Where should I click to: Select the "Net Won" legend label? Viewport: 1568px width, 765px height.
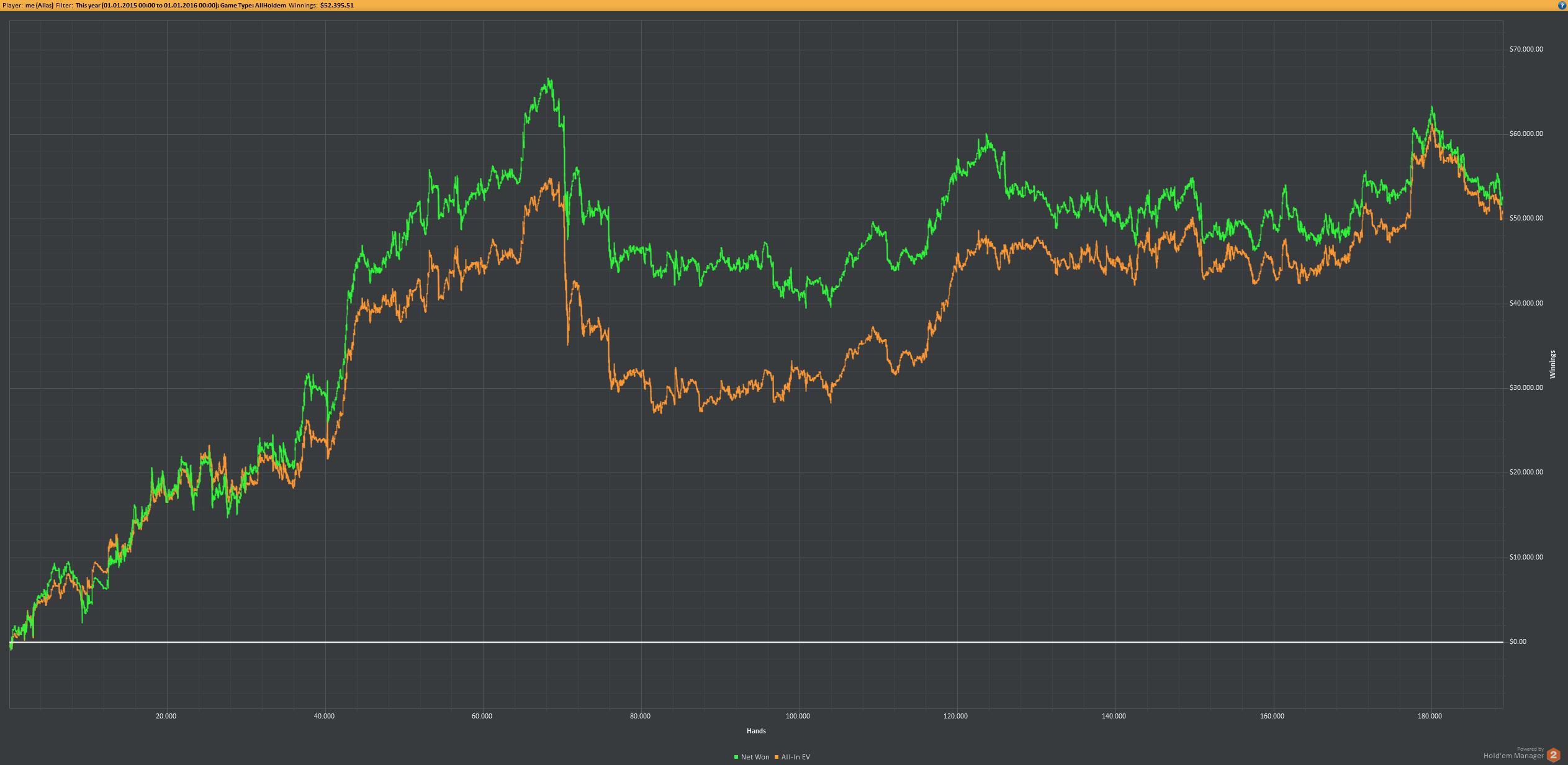click(x=755, y=757)
